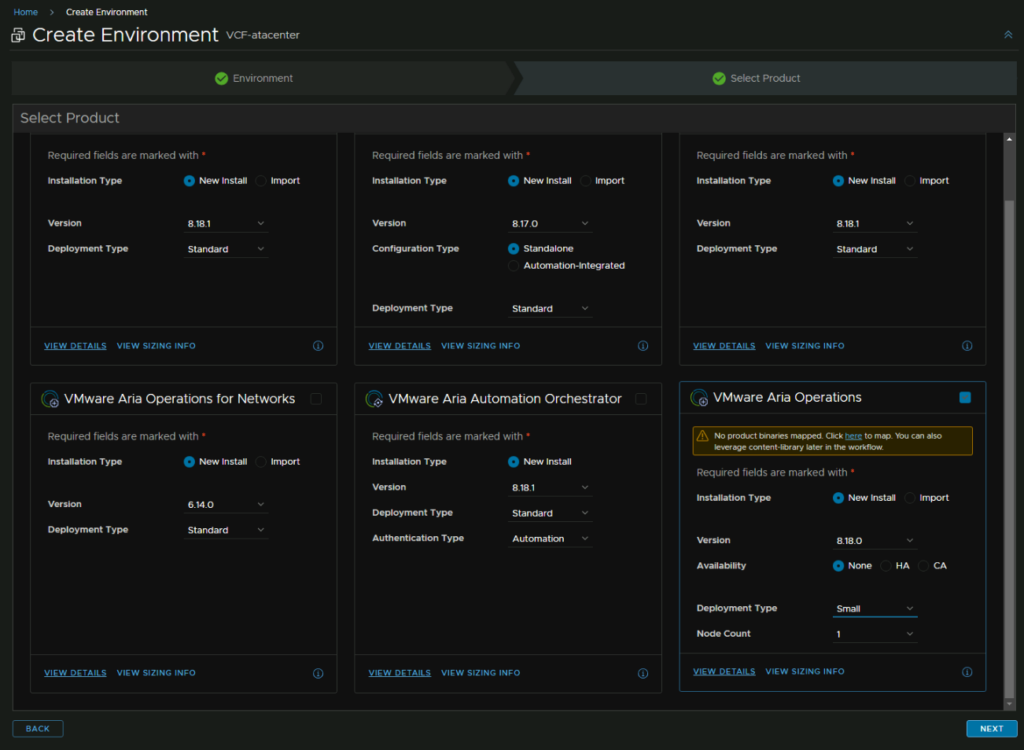
Task: Click the Create Environment page title icon
Action: [18, 35]
